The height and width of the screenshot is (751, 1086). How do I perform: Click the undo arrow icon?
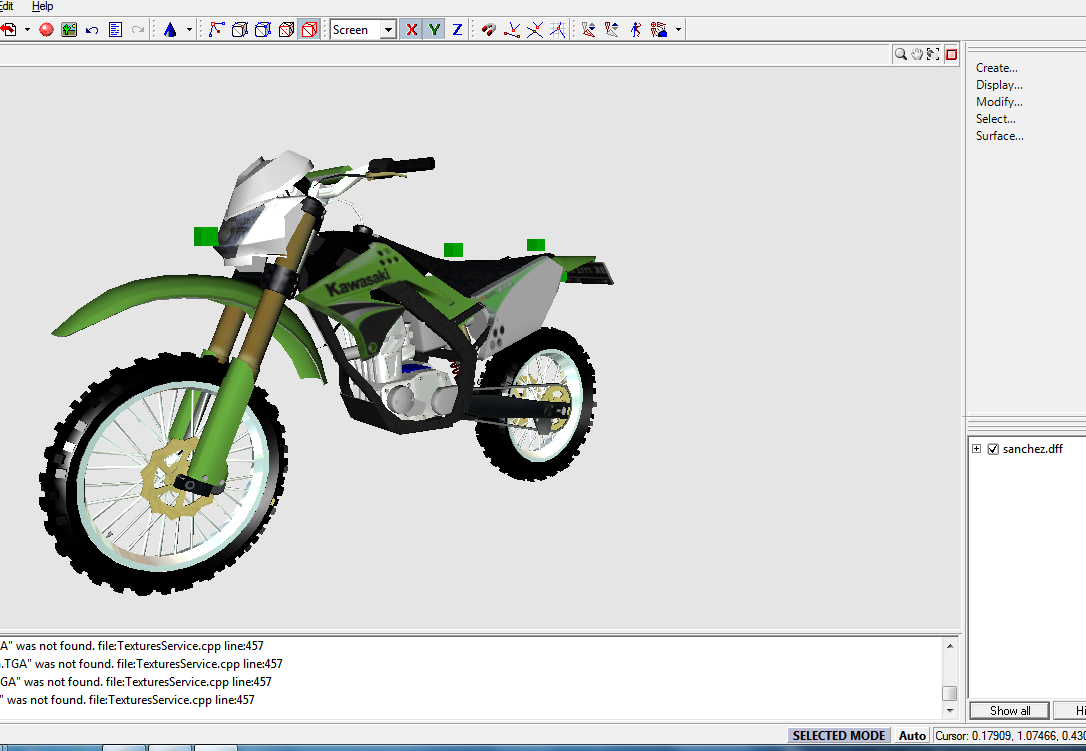click(91, 30)
